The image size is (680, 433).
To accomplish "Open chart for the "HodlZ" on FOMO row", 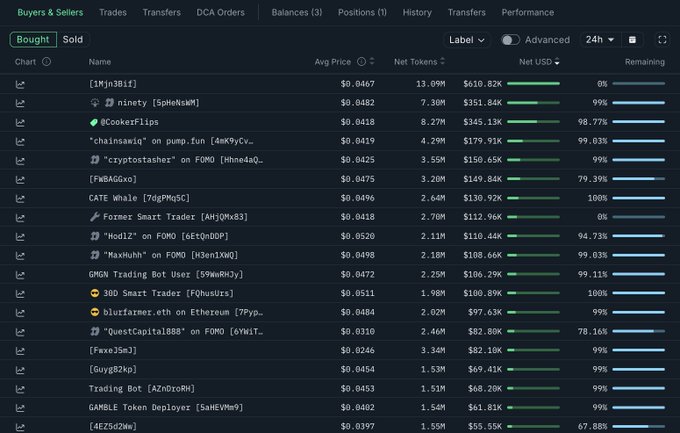I will 20,236.
